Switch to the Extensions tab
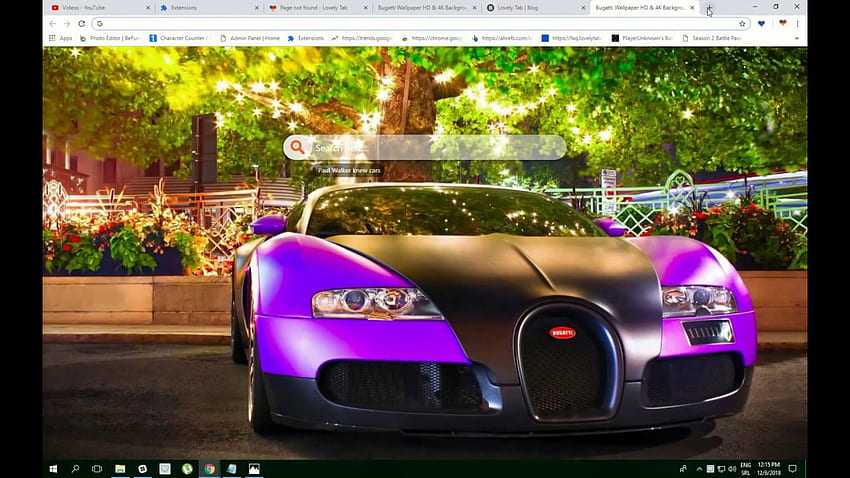Screen dimensions: 850x478 [209, 8]
